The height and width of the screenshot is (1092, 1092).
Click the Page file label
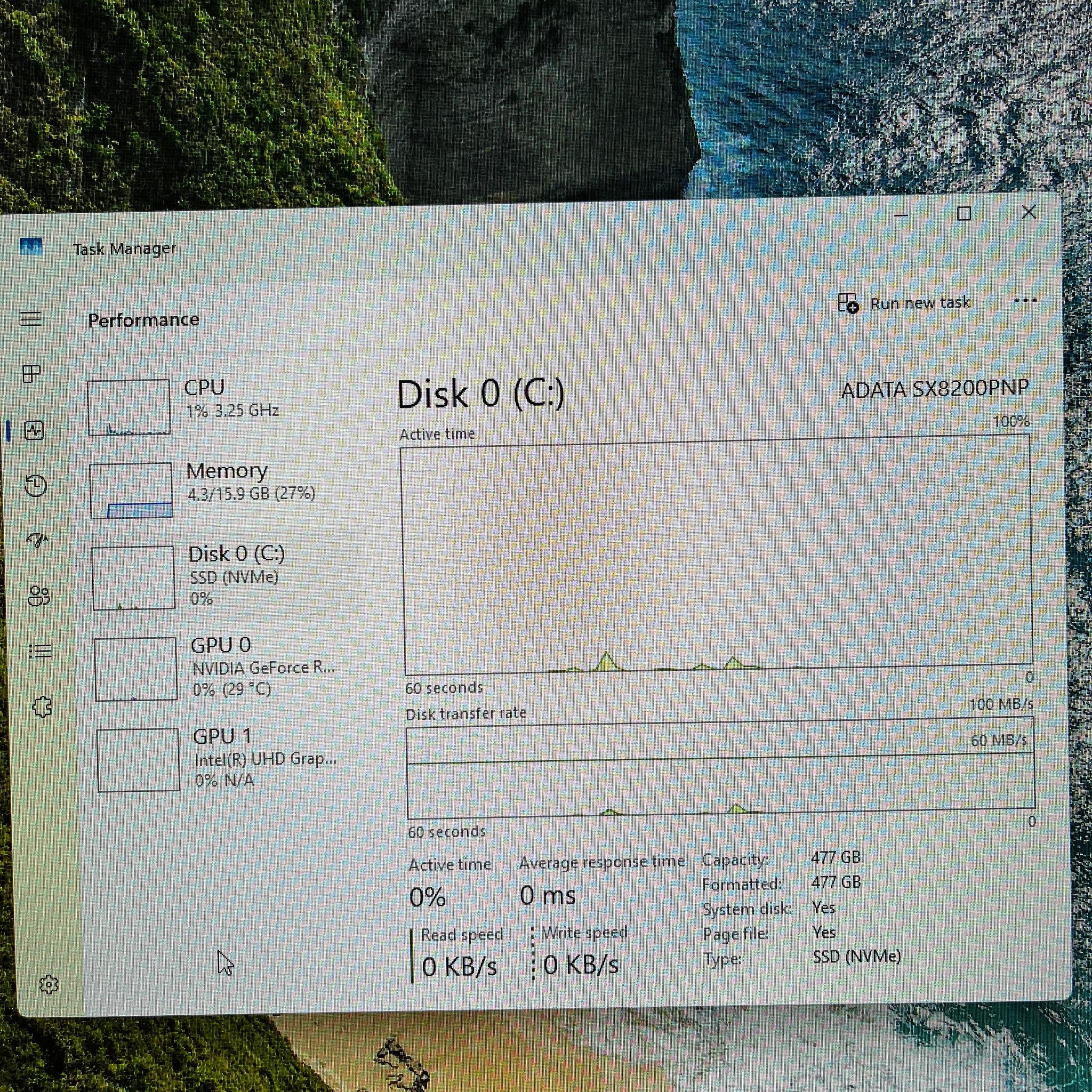tap(736, 934)
